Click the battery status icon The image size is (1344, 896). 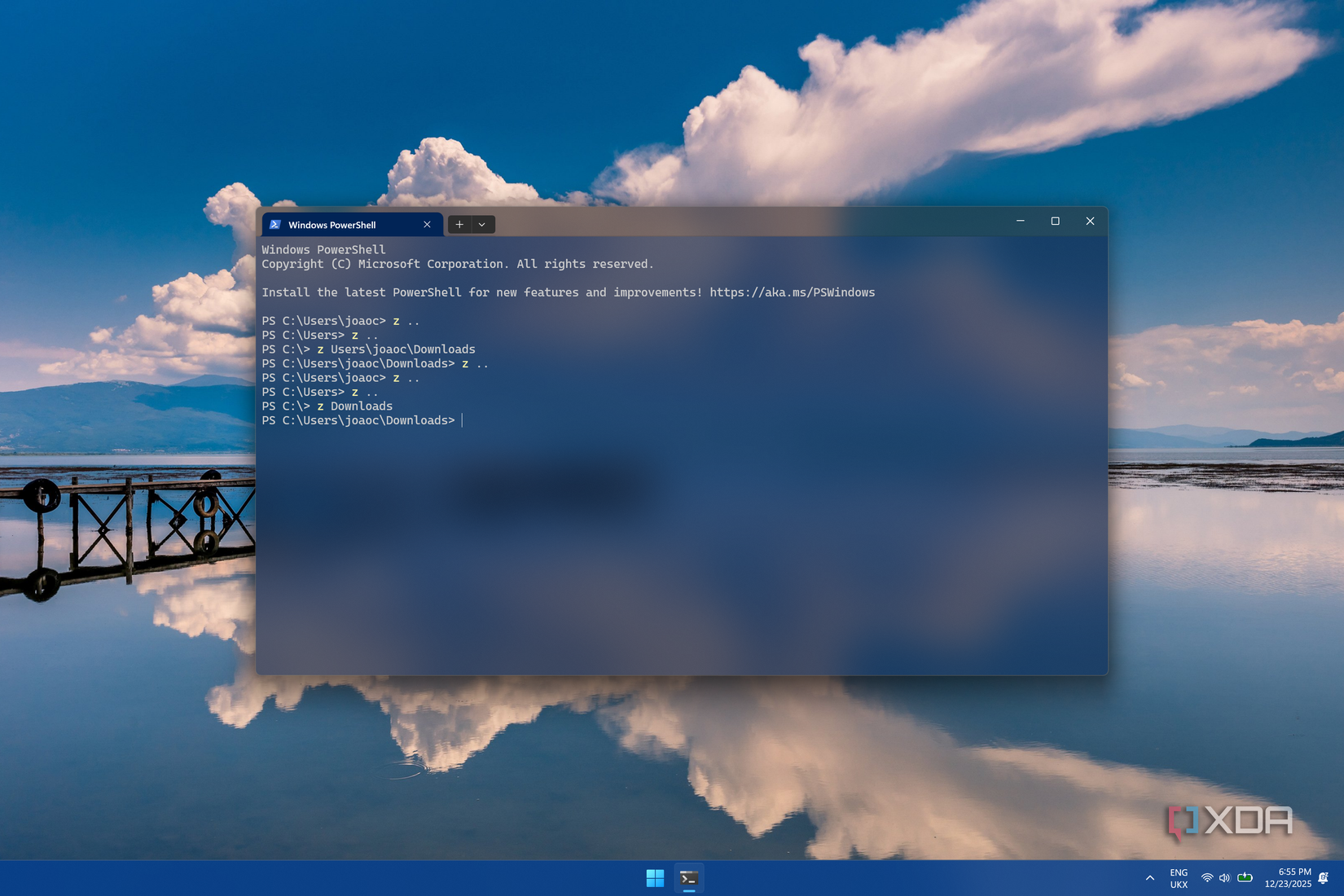coord(1245,878)
